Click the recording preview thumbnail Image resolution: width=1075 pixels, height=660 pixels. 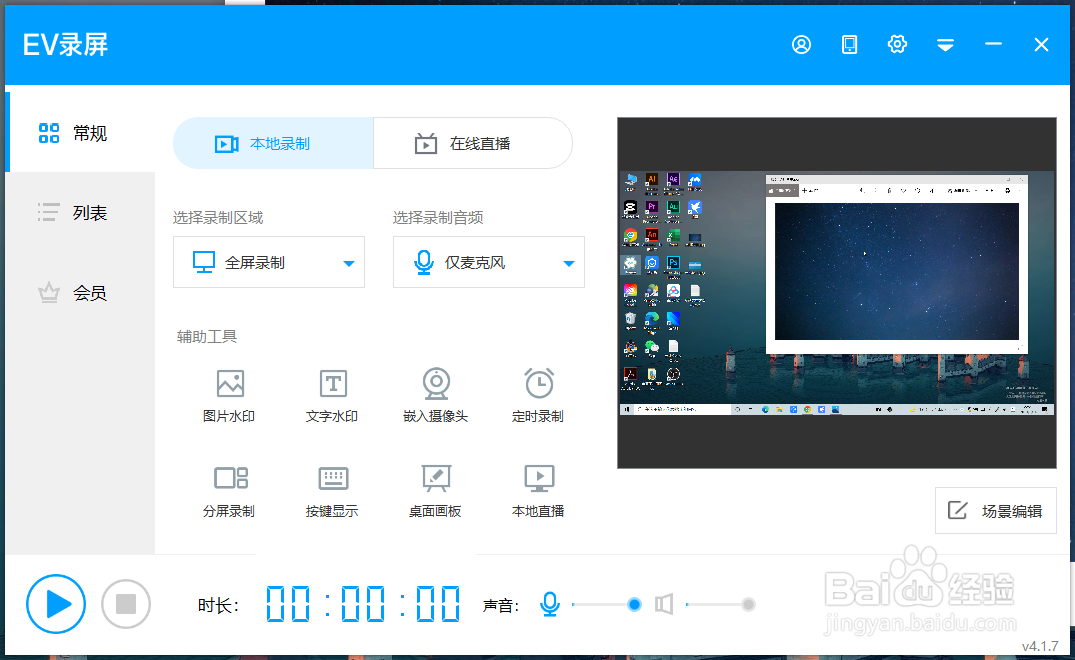pyautogui.click(x=836, y=293)
